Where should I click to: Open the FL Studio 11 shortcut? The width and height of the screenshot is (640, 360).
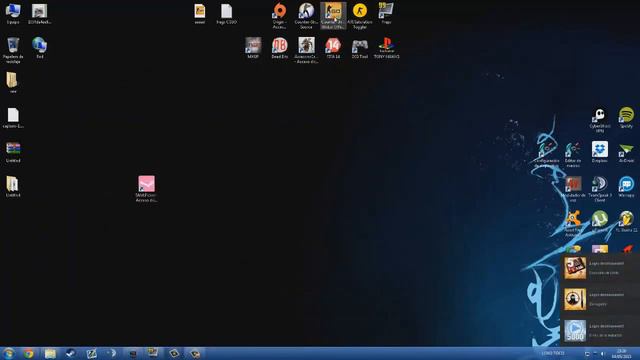tap(626, 221)
